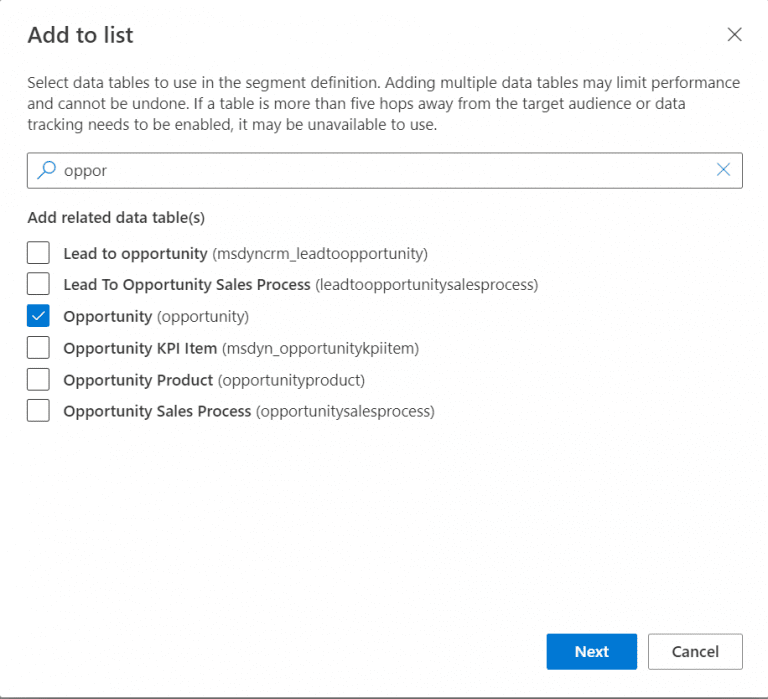Enable Lead To Opportunity Sales Process checkbox
The image size is (768, 699).
pos(38,284)
